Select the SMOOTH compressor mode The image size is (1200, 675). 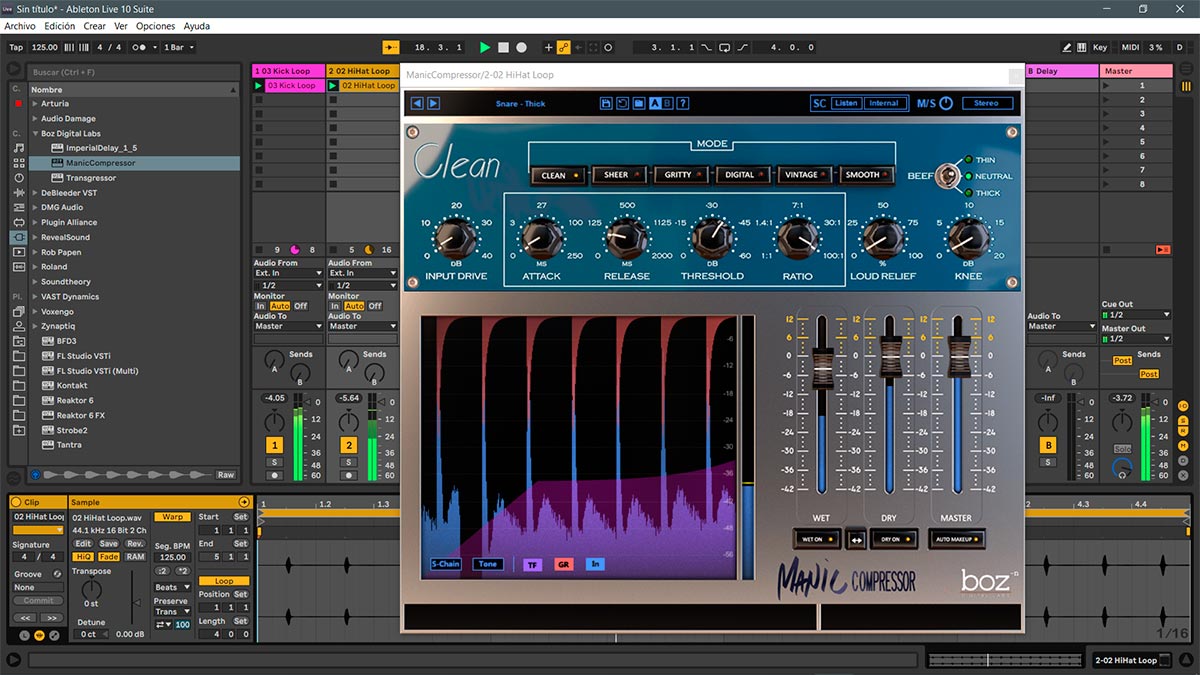[x=867, y=175]
